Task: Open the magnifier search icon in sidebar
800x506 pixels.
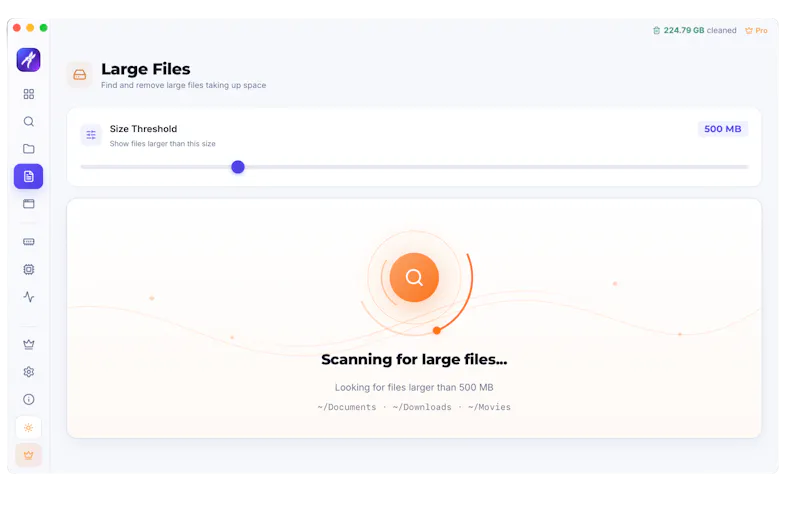Action: pyautogui.click(x=29, y=121)
